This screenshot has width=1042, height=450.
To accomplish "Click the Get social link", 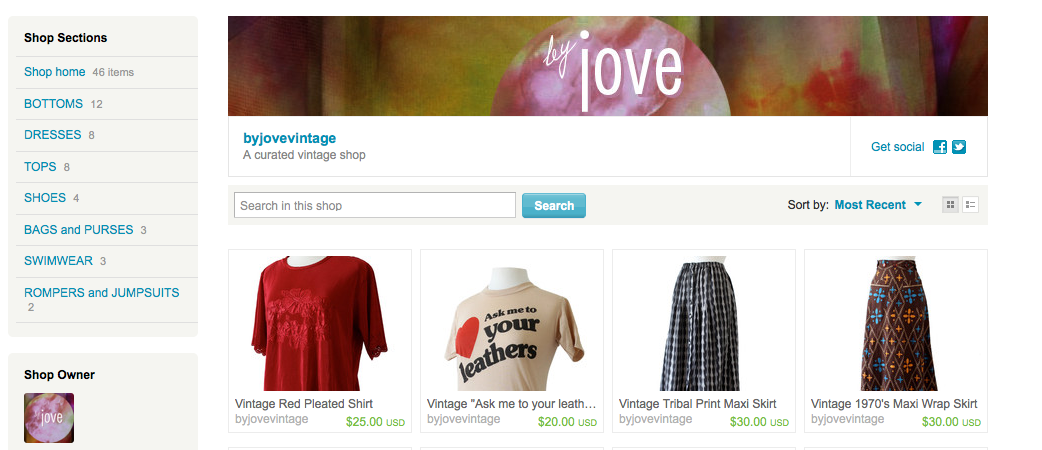I will click(x=897, y=147).
